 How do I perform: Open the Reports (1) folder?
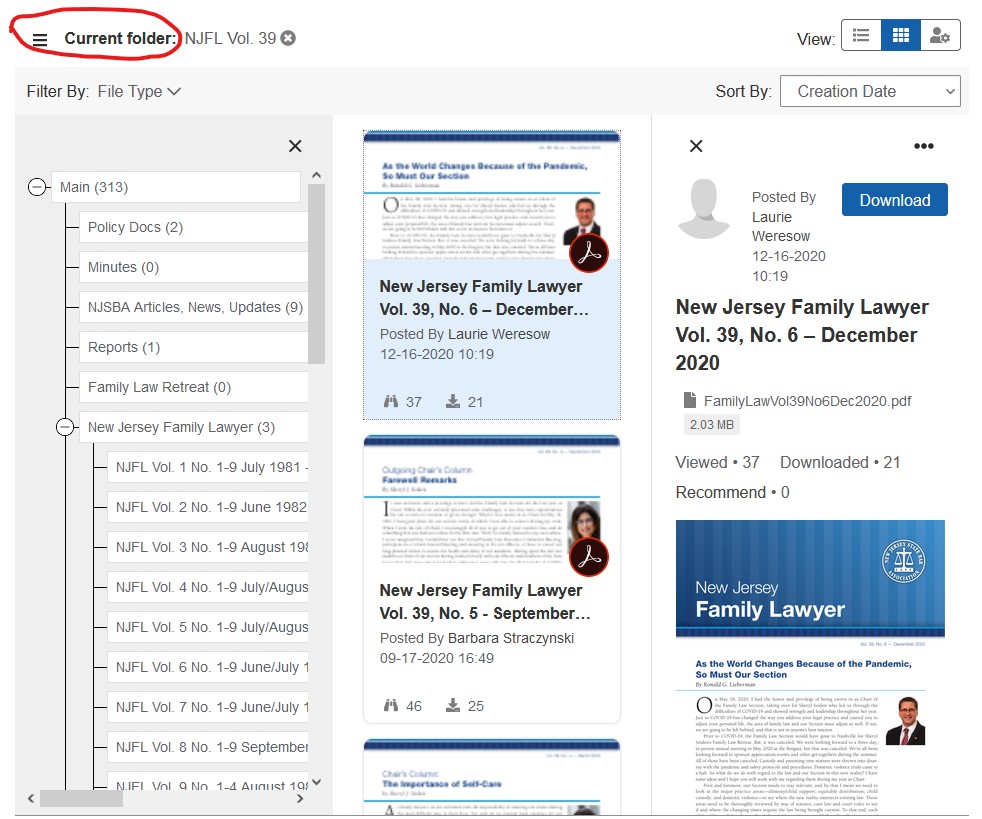click(x=194, y=347)
